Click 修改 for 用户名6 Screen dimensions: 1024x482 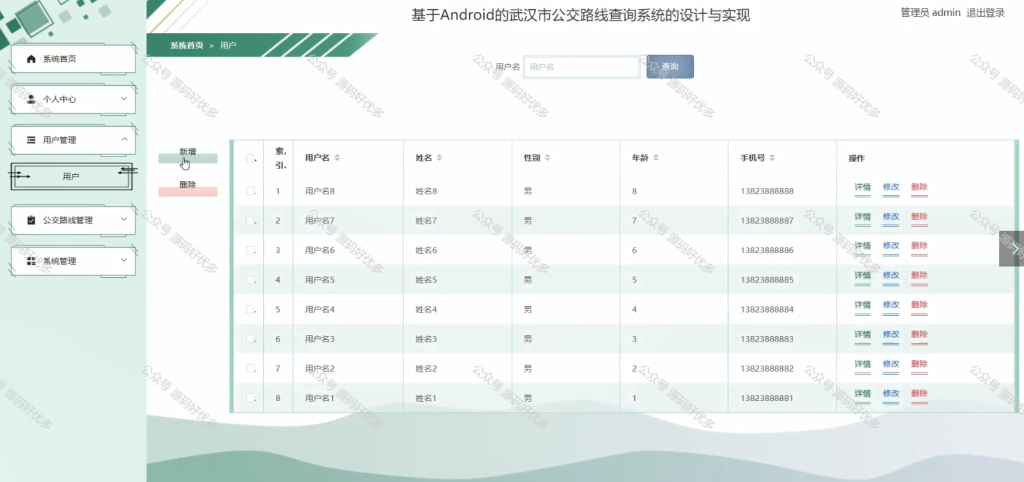click(891, 247)
